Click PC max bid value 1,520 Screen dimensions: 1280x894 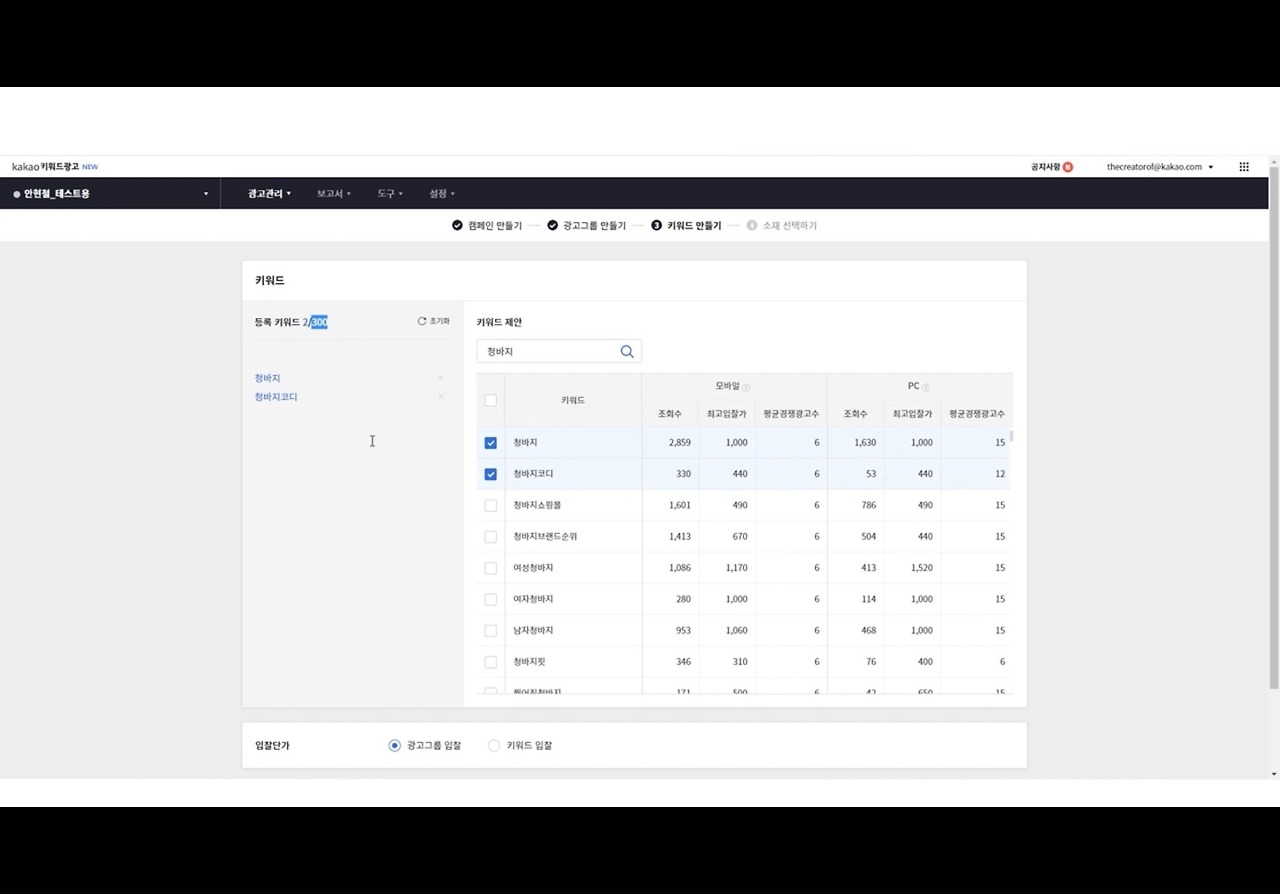922,568
